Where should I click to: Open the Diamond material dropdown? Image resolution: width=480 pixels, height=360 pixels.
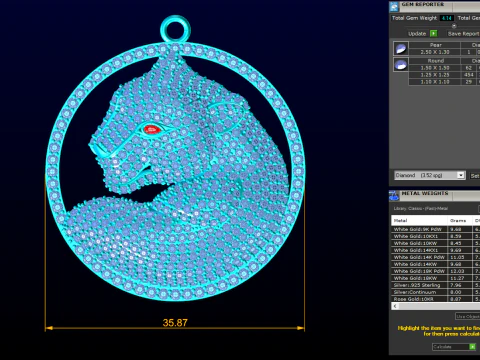(x=430, y=175)
